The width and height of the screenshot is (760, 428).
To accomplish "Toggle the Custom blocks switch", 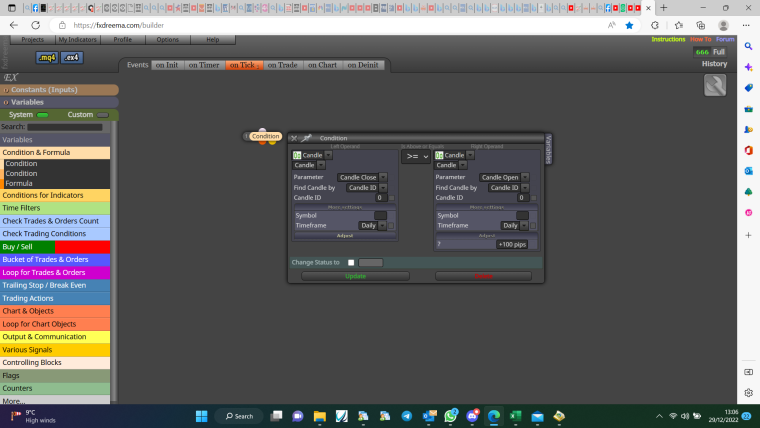I will click(x=102, y=115).
